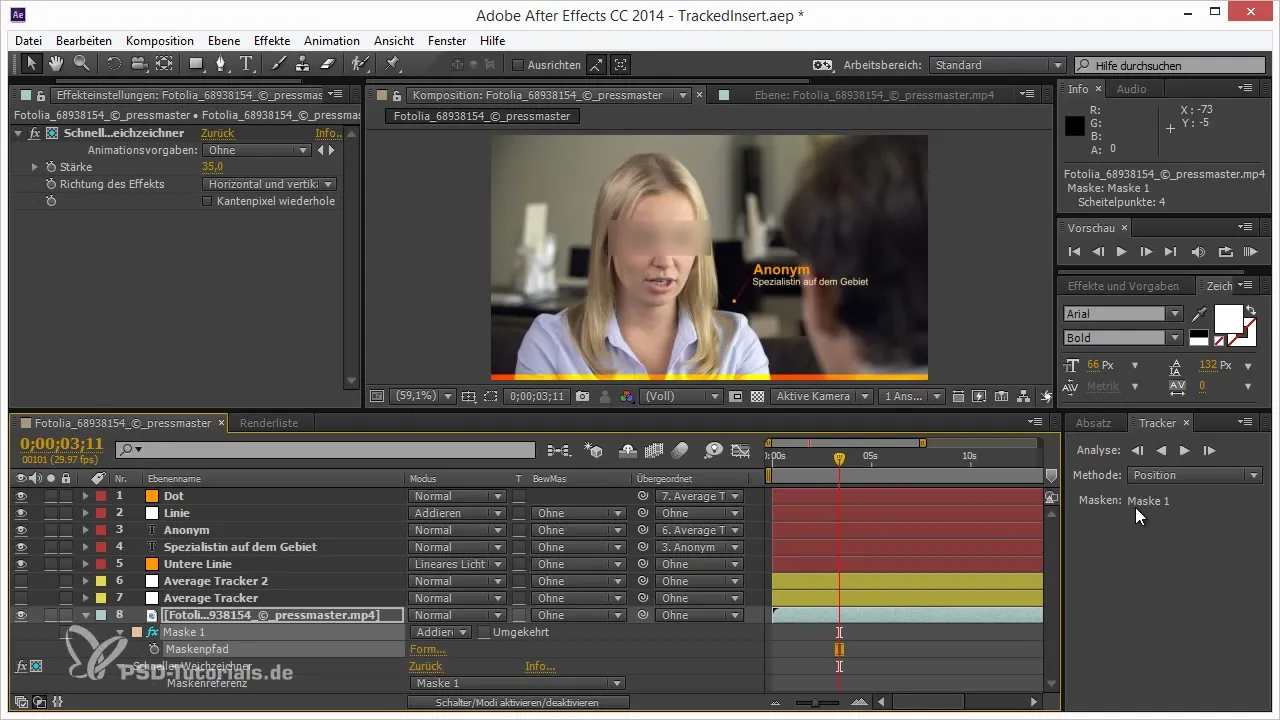The image size is (1280, 720).
Task: Swap fill and stroke colors
Action: (1250, 310)
